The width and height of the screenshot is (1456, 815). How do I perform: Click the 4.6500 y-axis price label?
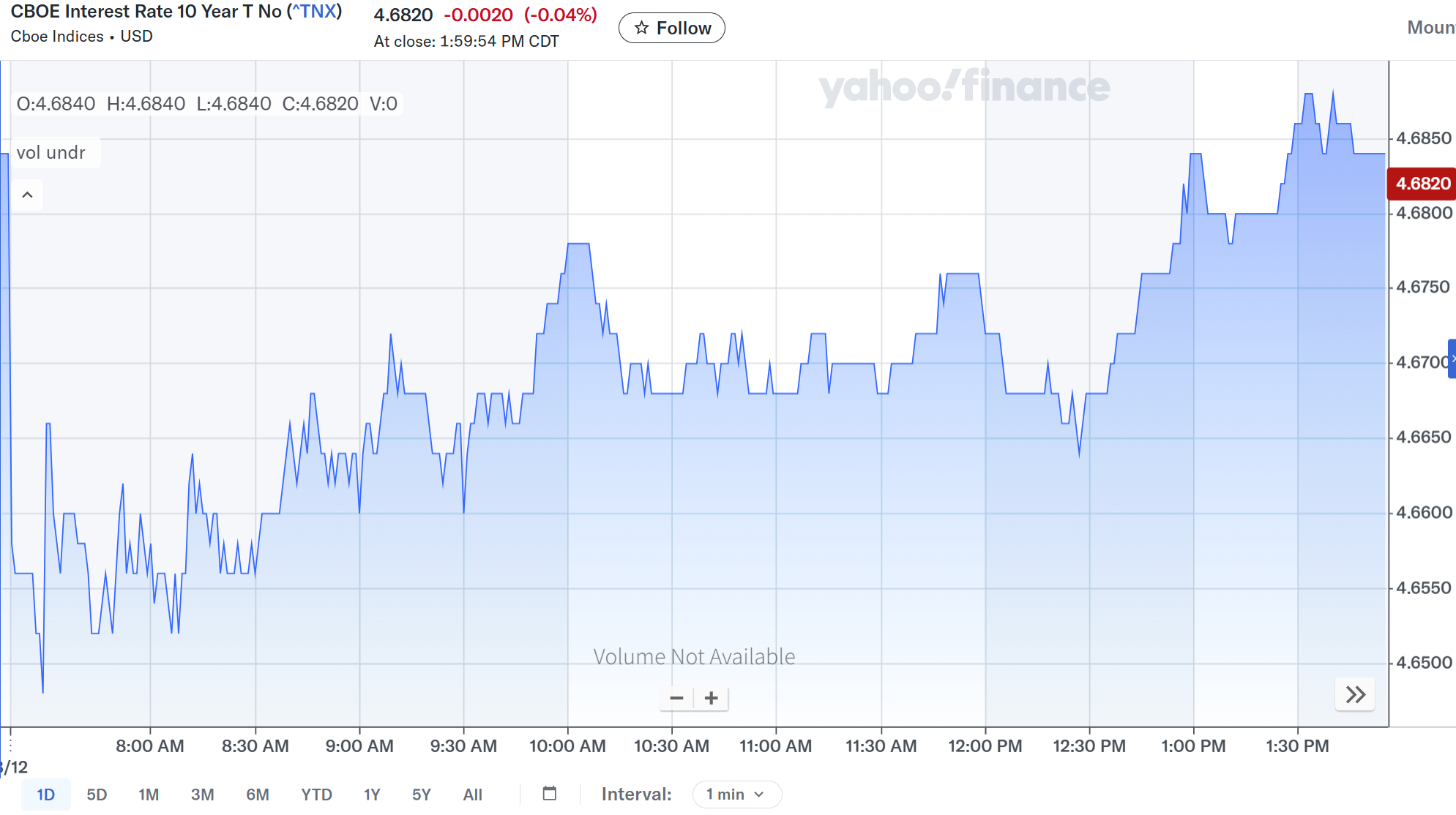pyautogui.click(x=1424, y=663)
